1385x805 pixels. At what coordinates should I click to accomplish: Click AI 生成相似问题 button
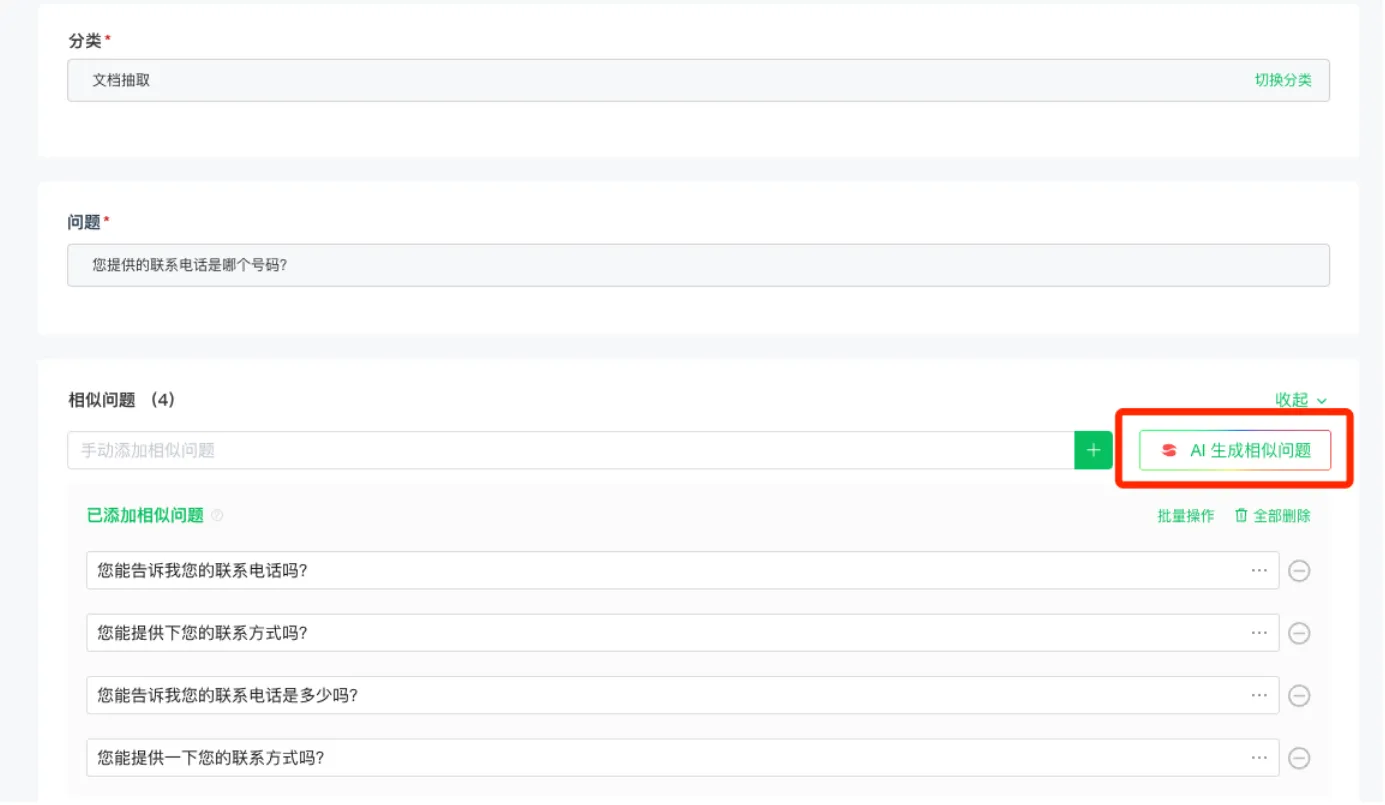coord(1235,450)
